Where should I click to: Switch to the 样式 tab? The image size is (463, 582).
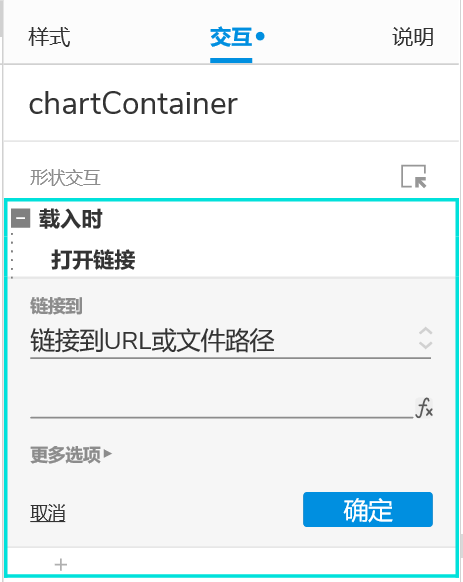click(49, 37)
